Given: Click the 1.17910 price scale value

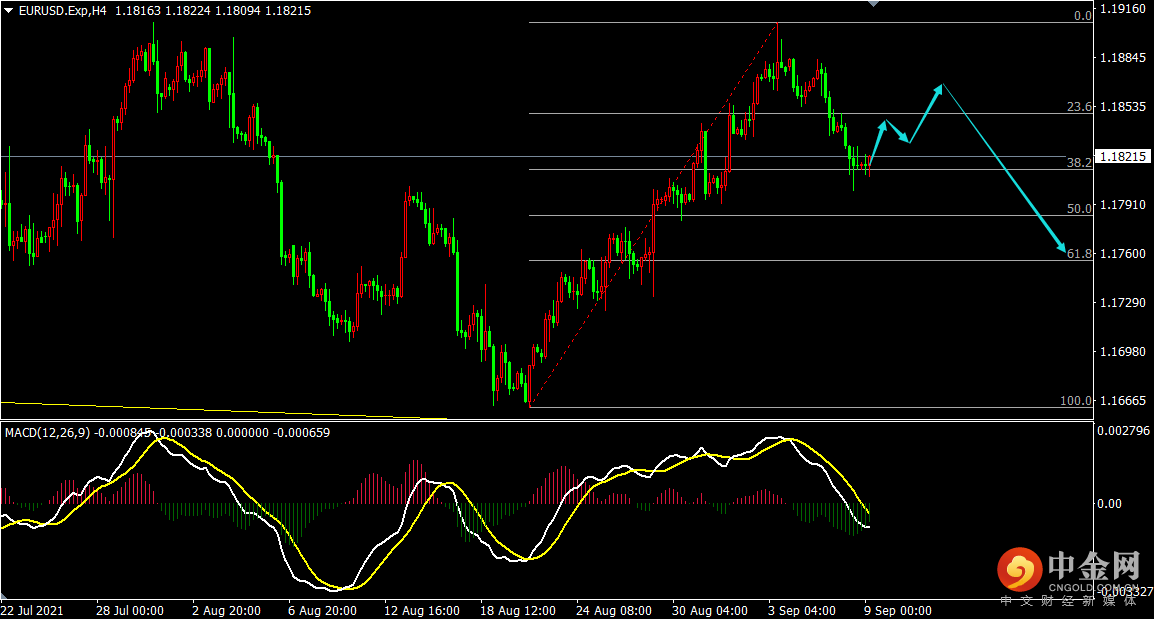Looking at the screenshot, I should (x=1122, y=205).
